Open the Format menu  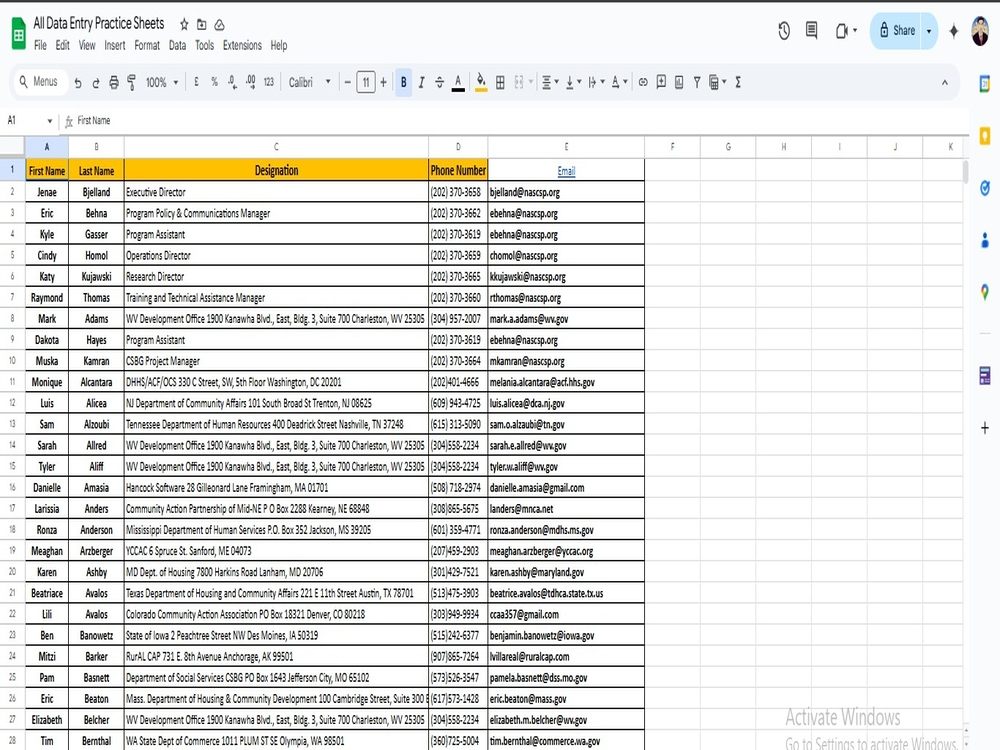pyautogui.click(x=147, y=45)
